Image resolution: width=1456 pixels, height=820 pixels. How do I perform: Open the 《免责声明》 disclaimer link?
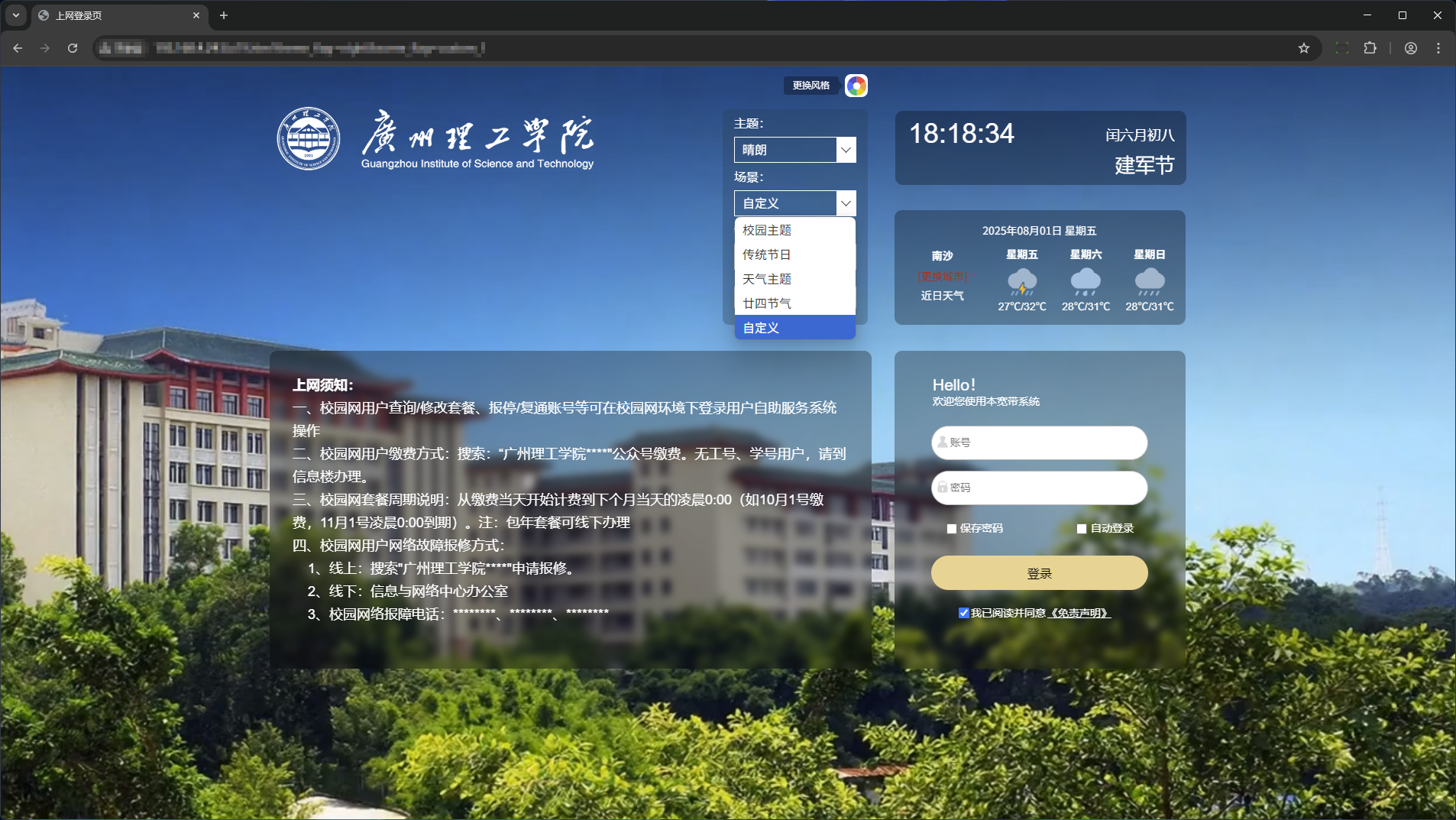pyautogui.click(x=1079, y=613)
